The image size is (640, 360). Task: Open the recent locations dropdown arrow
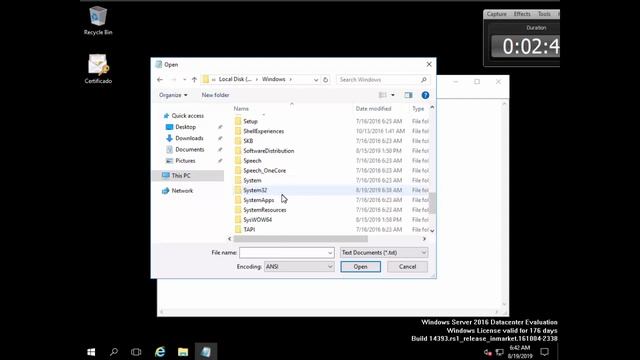click(184, 80)
